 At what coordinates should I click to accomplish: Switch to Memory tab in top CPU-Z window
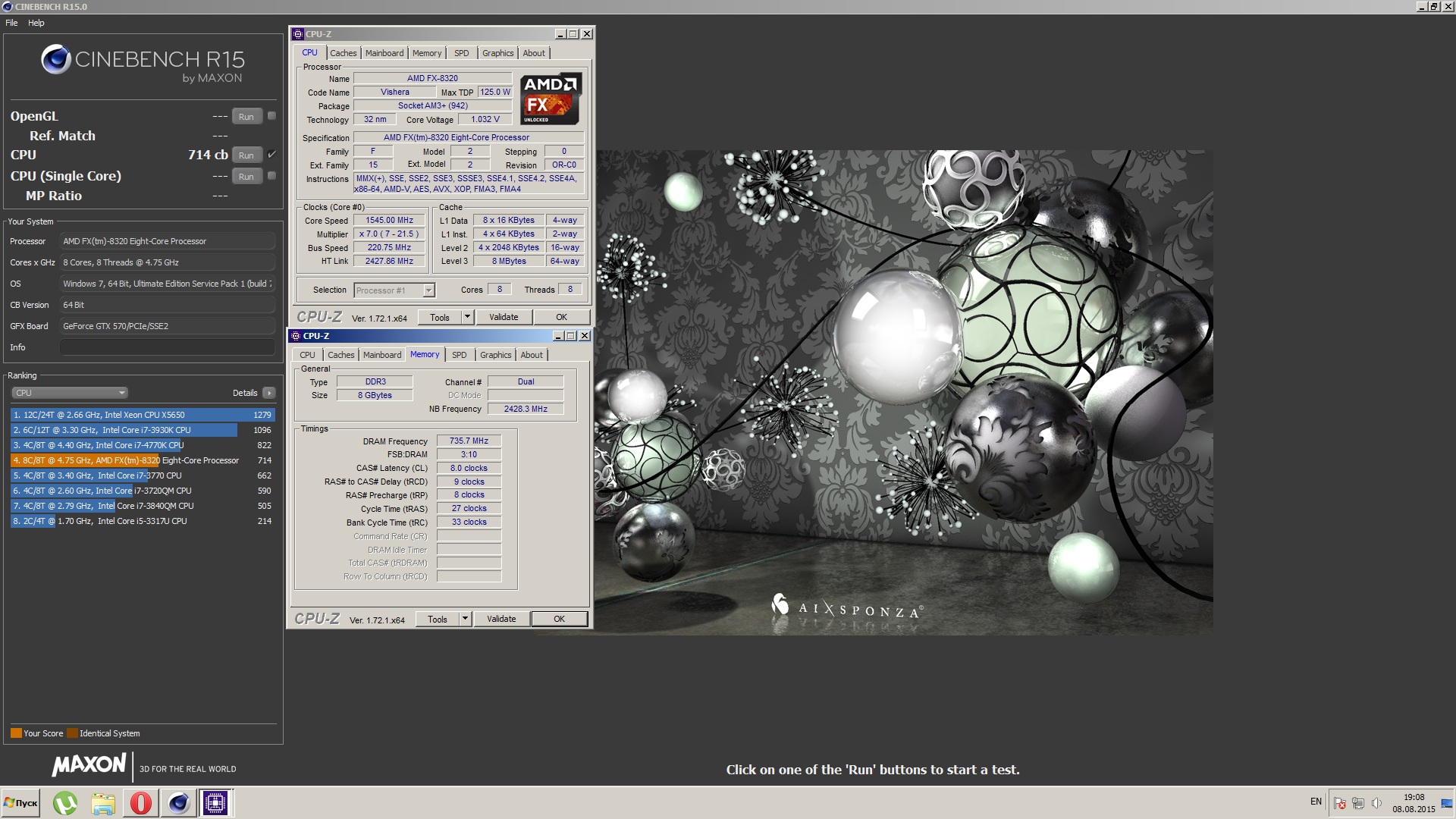pos(427,53)
